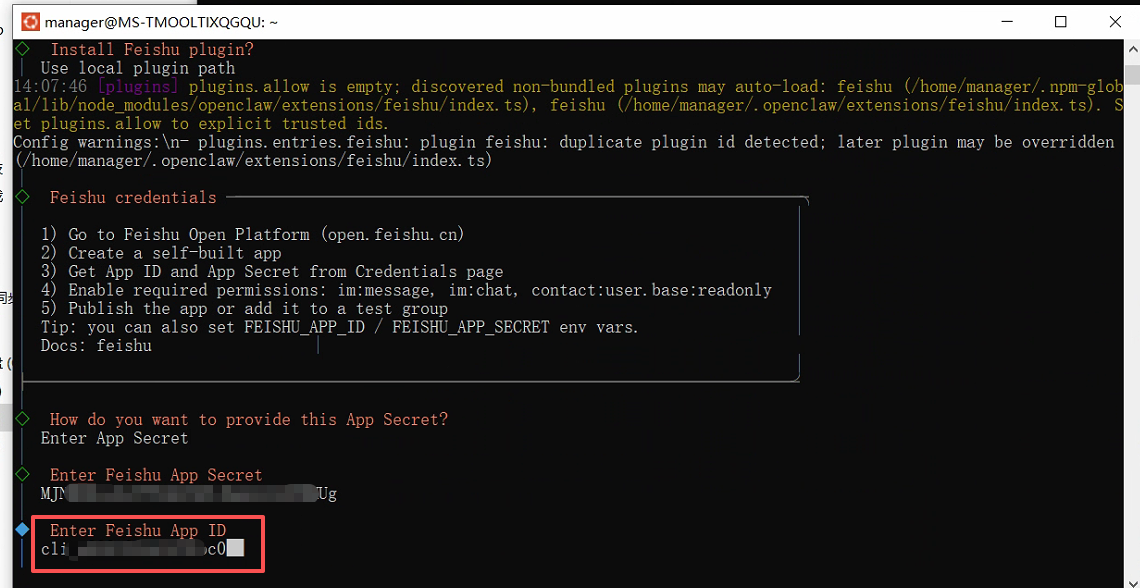The height and width of the screenshot is (588, 1140).
Task: Minimize the manager terminal window
Action: 1006,23
